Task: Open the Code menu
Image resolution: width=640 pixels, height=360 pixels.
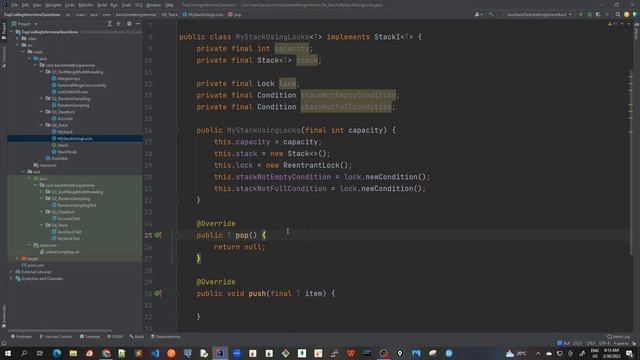Action: 70,5
